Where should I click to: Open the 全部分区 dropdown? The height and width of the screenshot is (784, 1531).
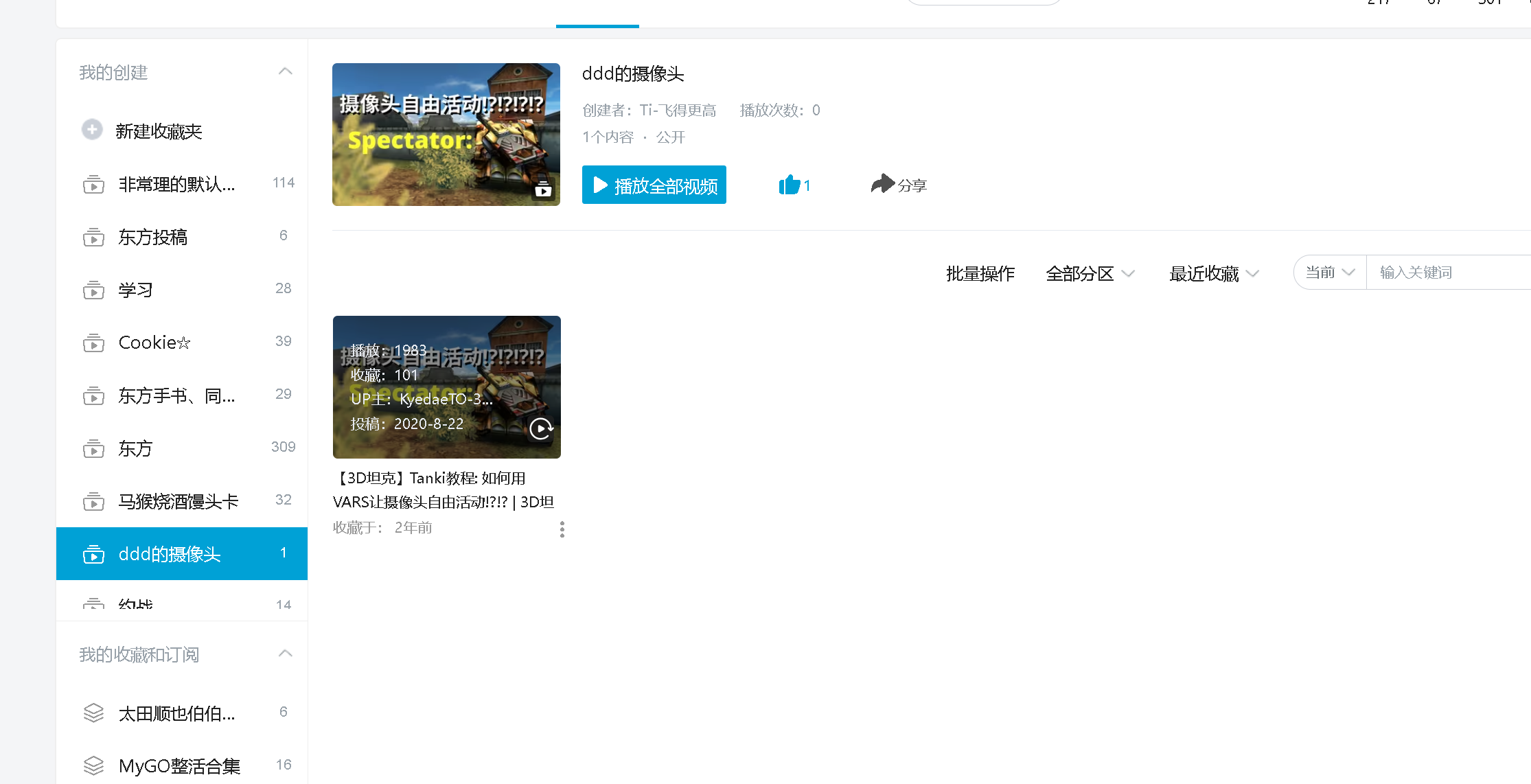[1090, 273]
